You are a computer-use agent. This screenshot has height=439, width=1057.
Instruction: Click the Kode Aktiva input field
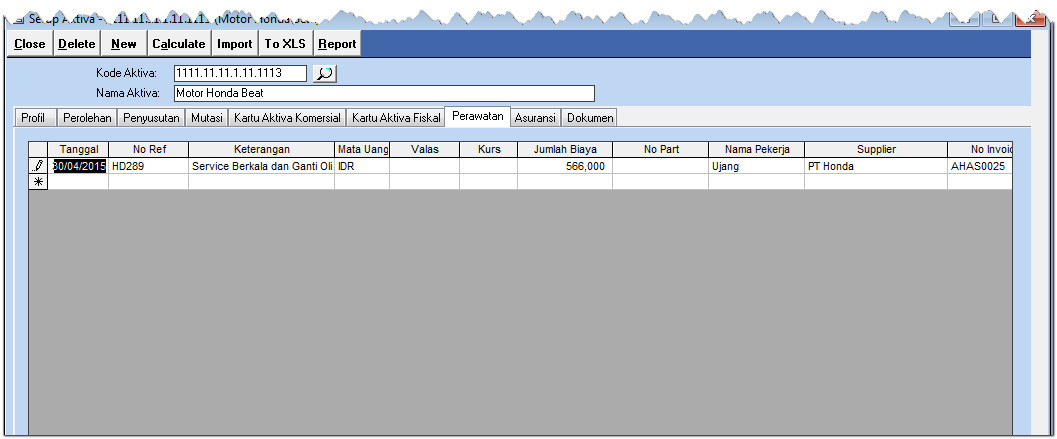click(x=240, y=73)
